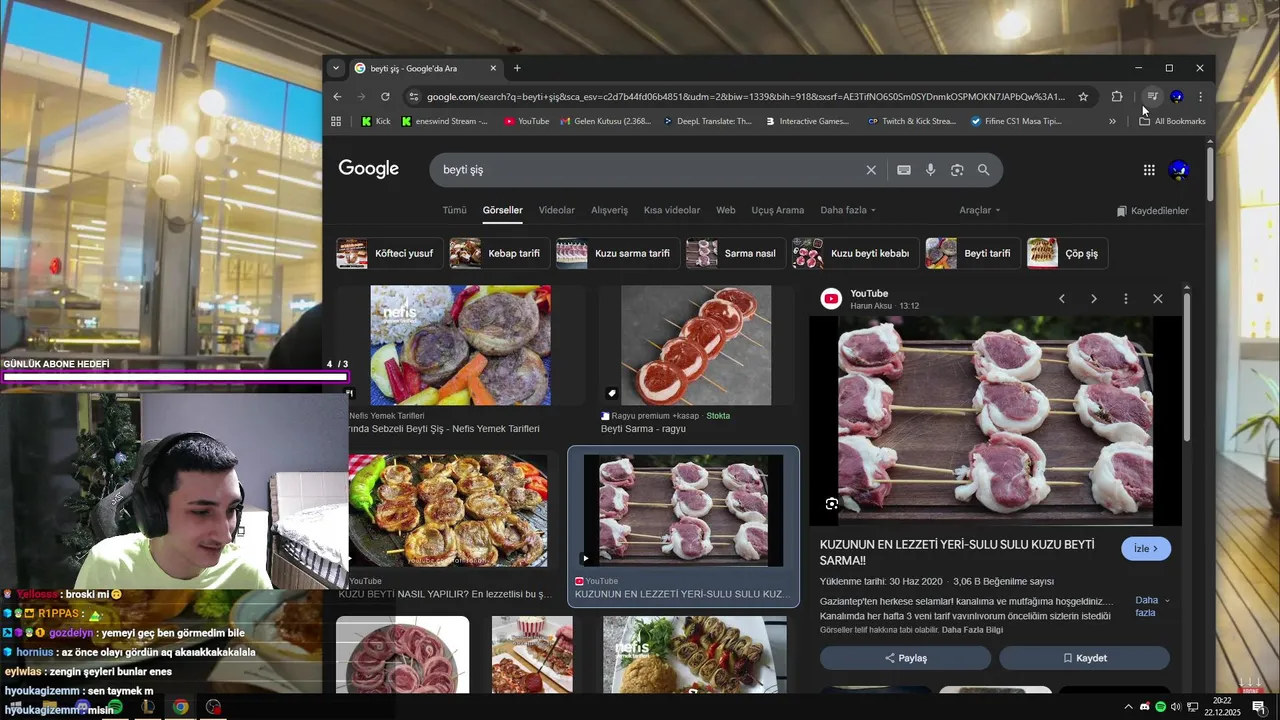Viewport: 1280px width, 720px height.
Task: Click the browser back arrow
Action: tap(337, 97)
